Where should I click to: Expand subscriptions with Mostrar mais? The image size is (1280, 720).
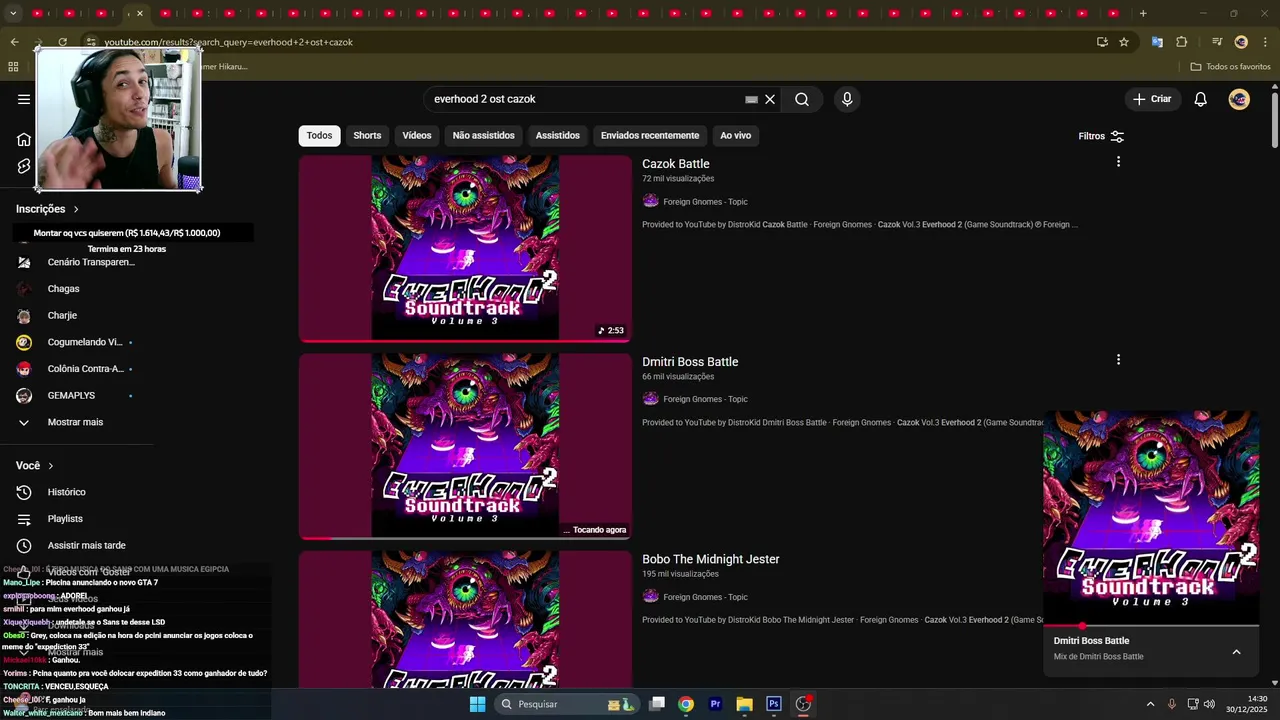tap(76, 422)
